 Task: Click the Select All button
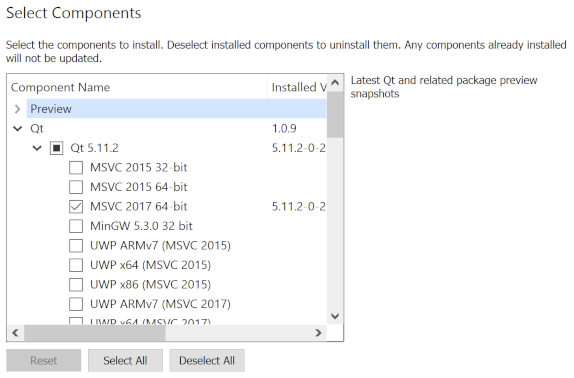click(125, 360)
